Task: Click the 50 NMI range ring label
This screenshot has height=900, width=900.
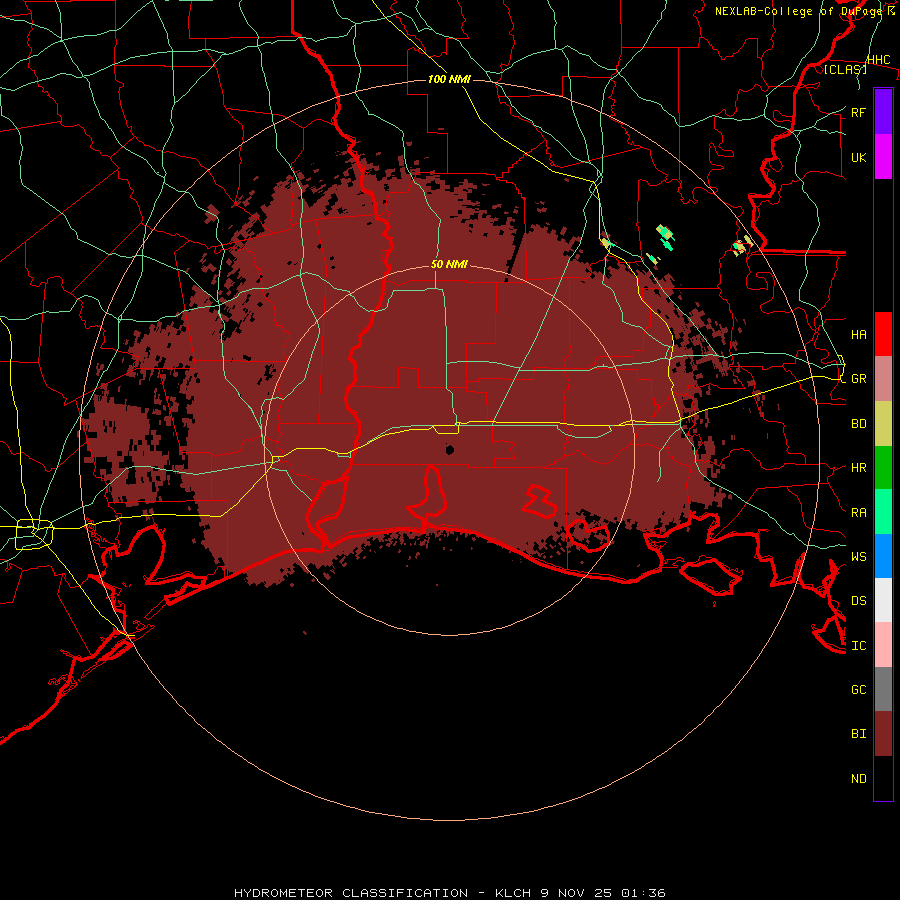Action: (449, 264)
